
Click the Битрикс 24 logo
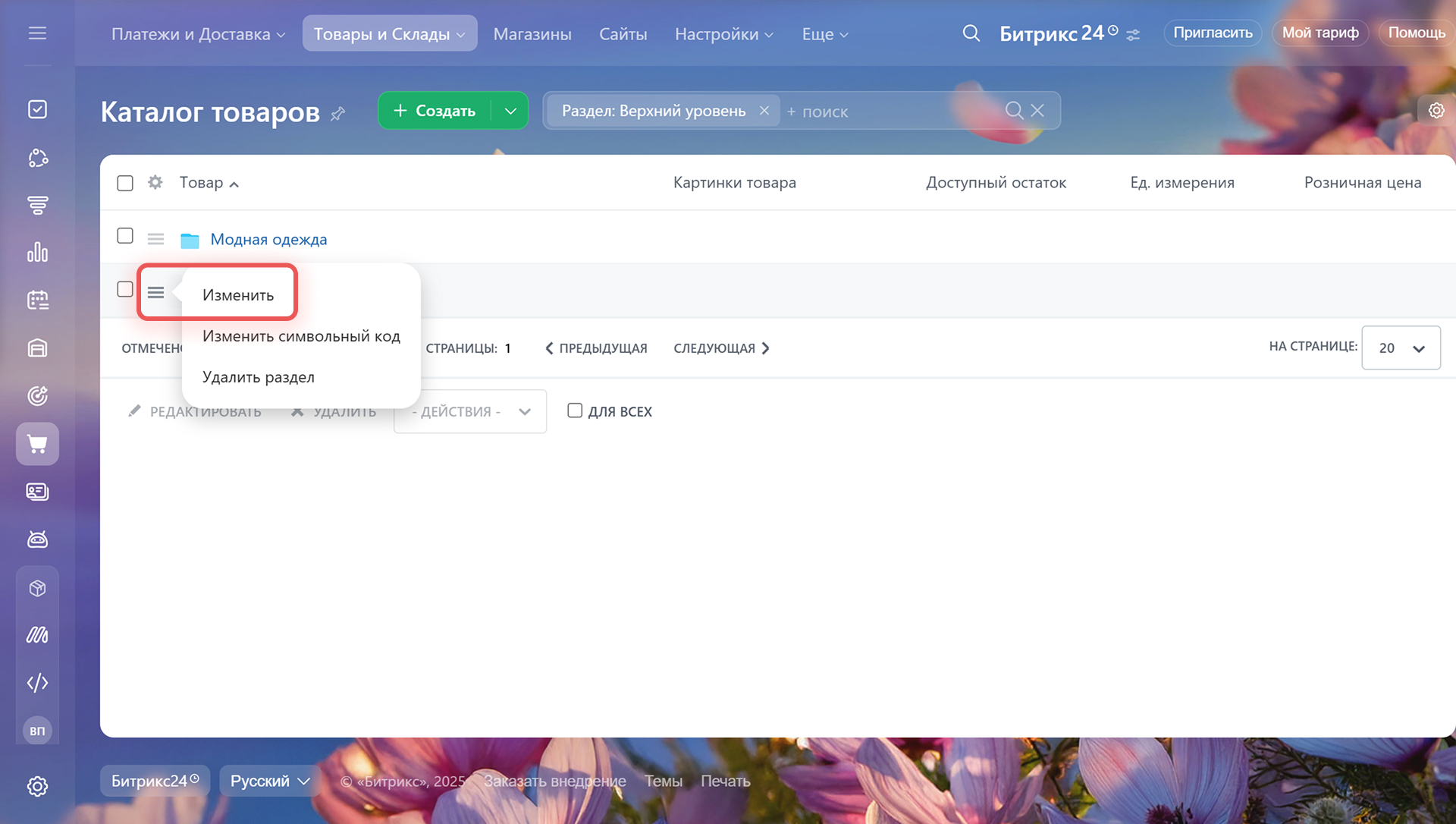tap(1059, 33)
